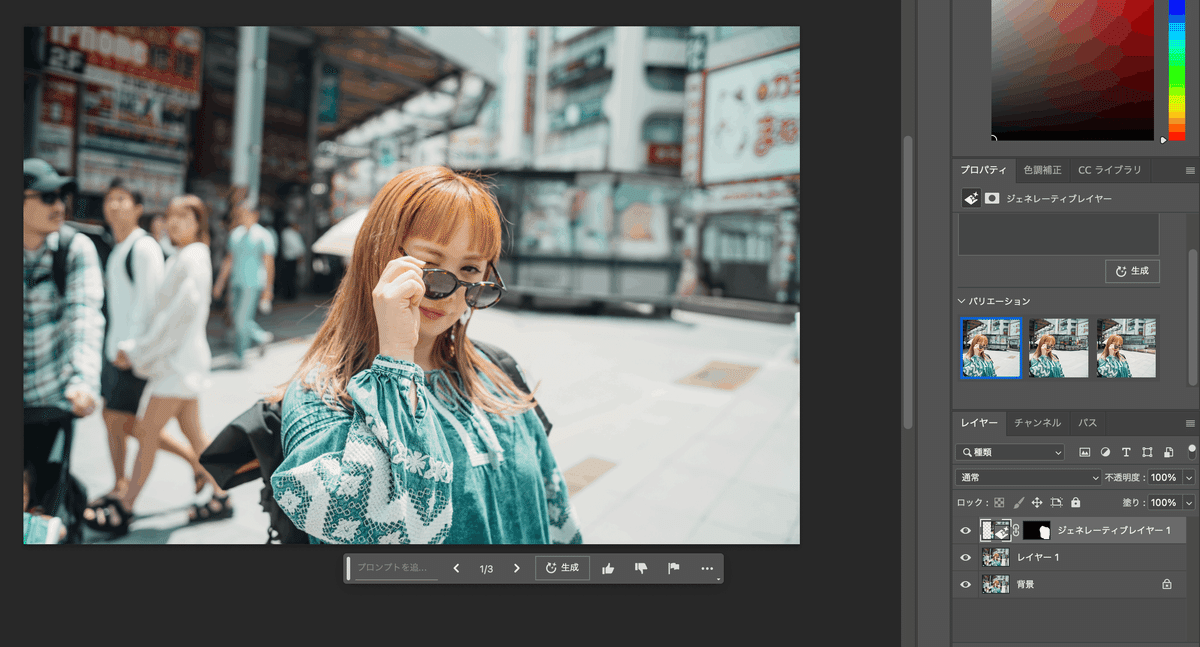Viewport: 1200px width, 647px height.
Task: Open the Properties panel menu icon
Action: (x=1190, y=170)
